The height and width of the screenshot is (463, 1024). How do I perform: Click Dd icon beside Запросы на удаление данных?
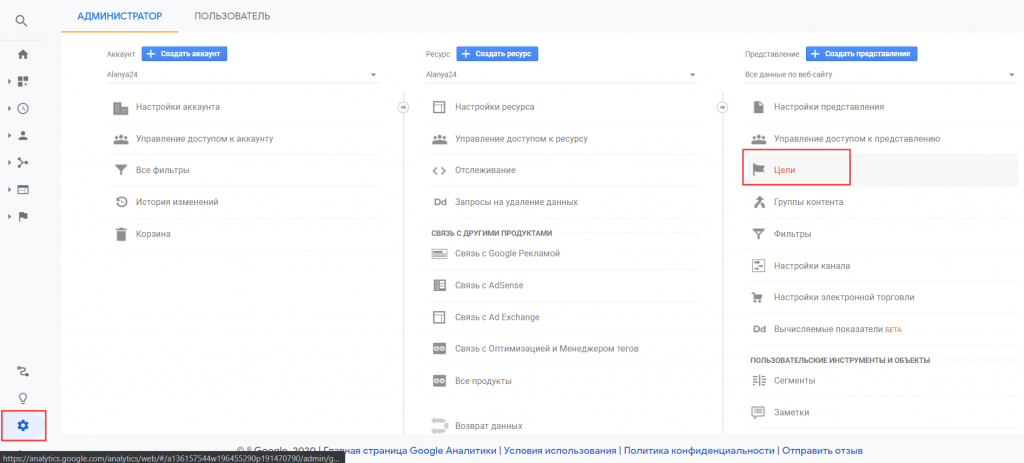[x=440, y=202]
